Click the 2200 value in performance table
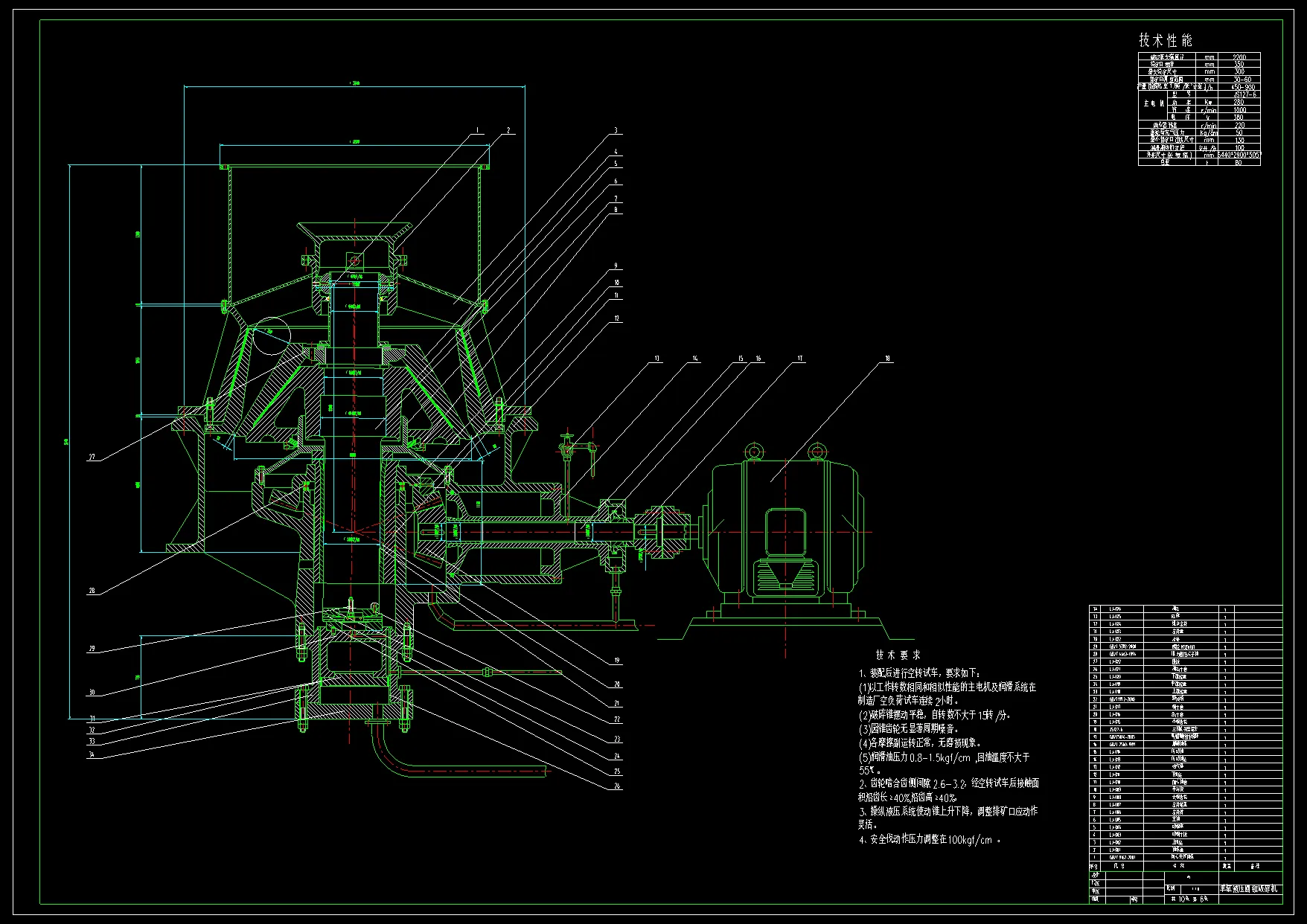Image resolution: width=1307 pixels, height=924 pixels. tap(1239, 57)
